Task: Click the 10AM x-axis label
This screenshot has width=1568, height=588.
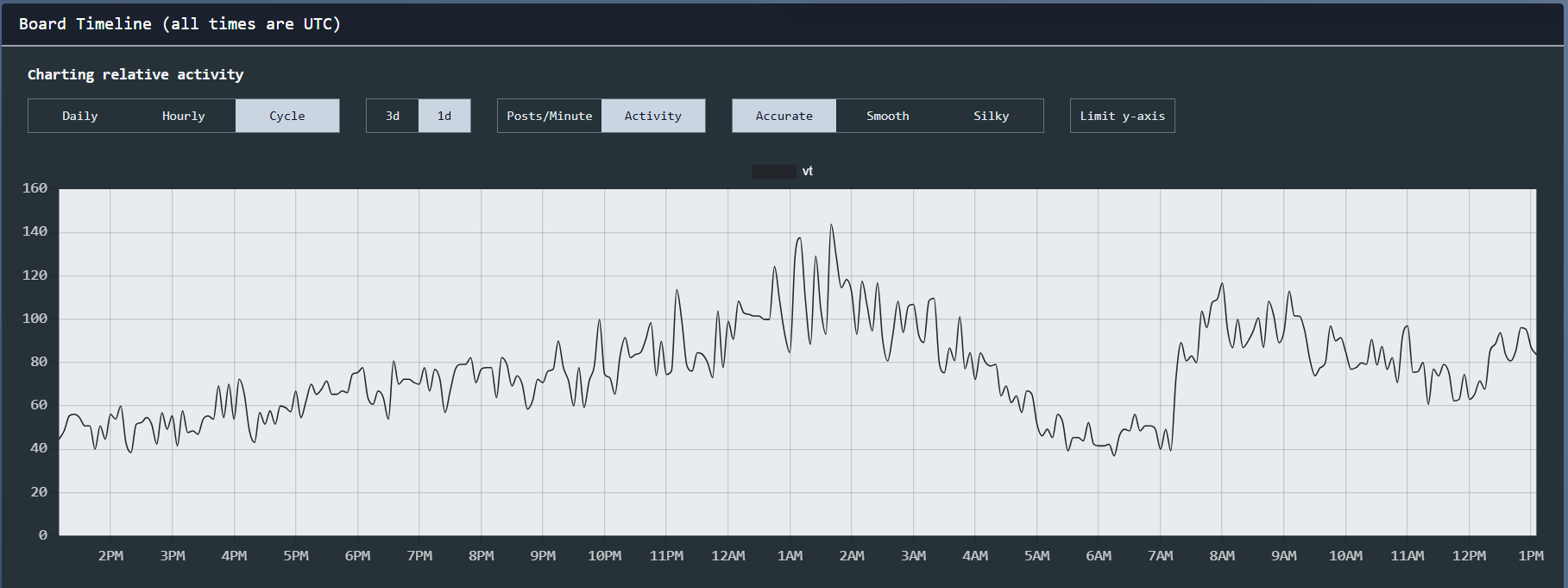Action: 1345,556
